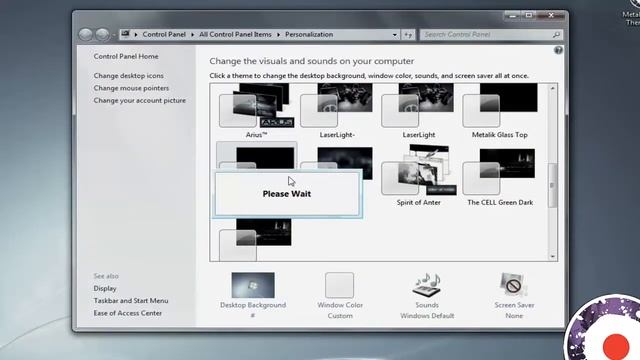Open the Window Color Custom icon
The image size is (640, 360).
tap(339, 285)
